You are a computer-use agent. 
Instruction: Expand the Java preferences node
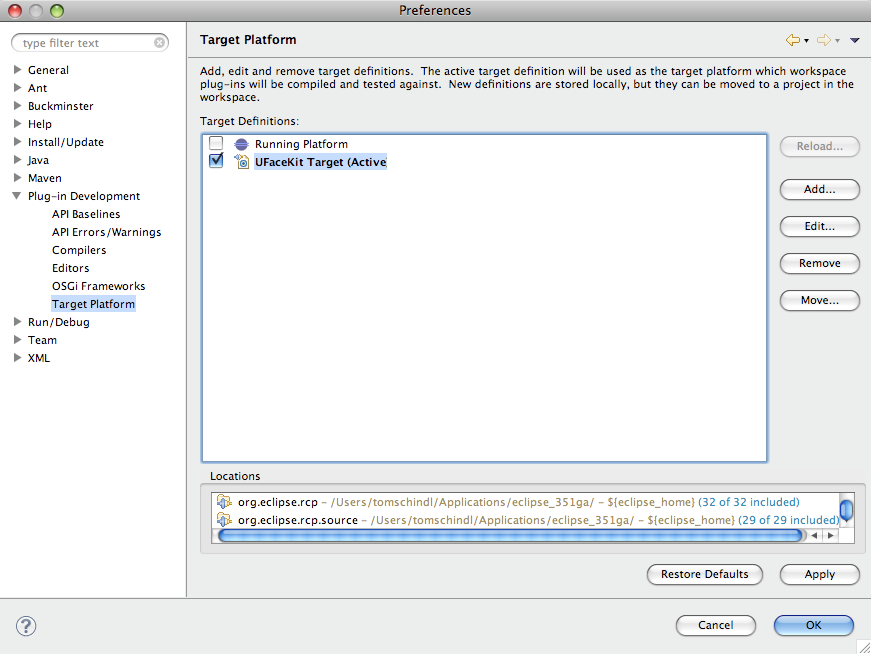pos(17,160)
